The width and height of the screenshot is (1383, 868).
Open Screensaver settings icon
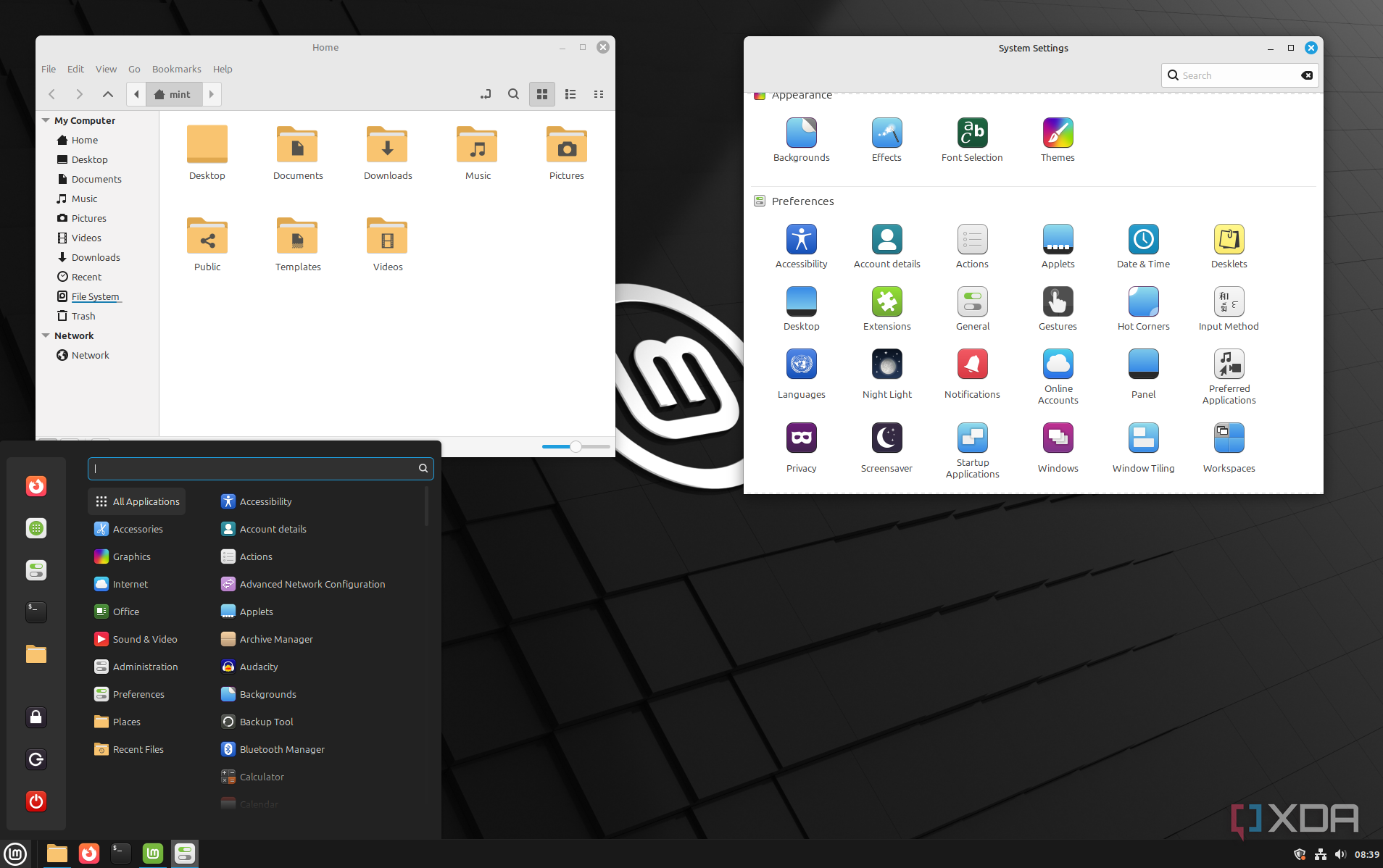point(886,448)
